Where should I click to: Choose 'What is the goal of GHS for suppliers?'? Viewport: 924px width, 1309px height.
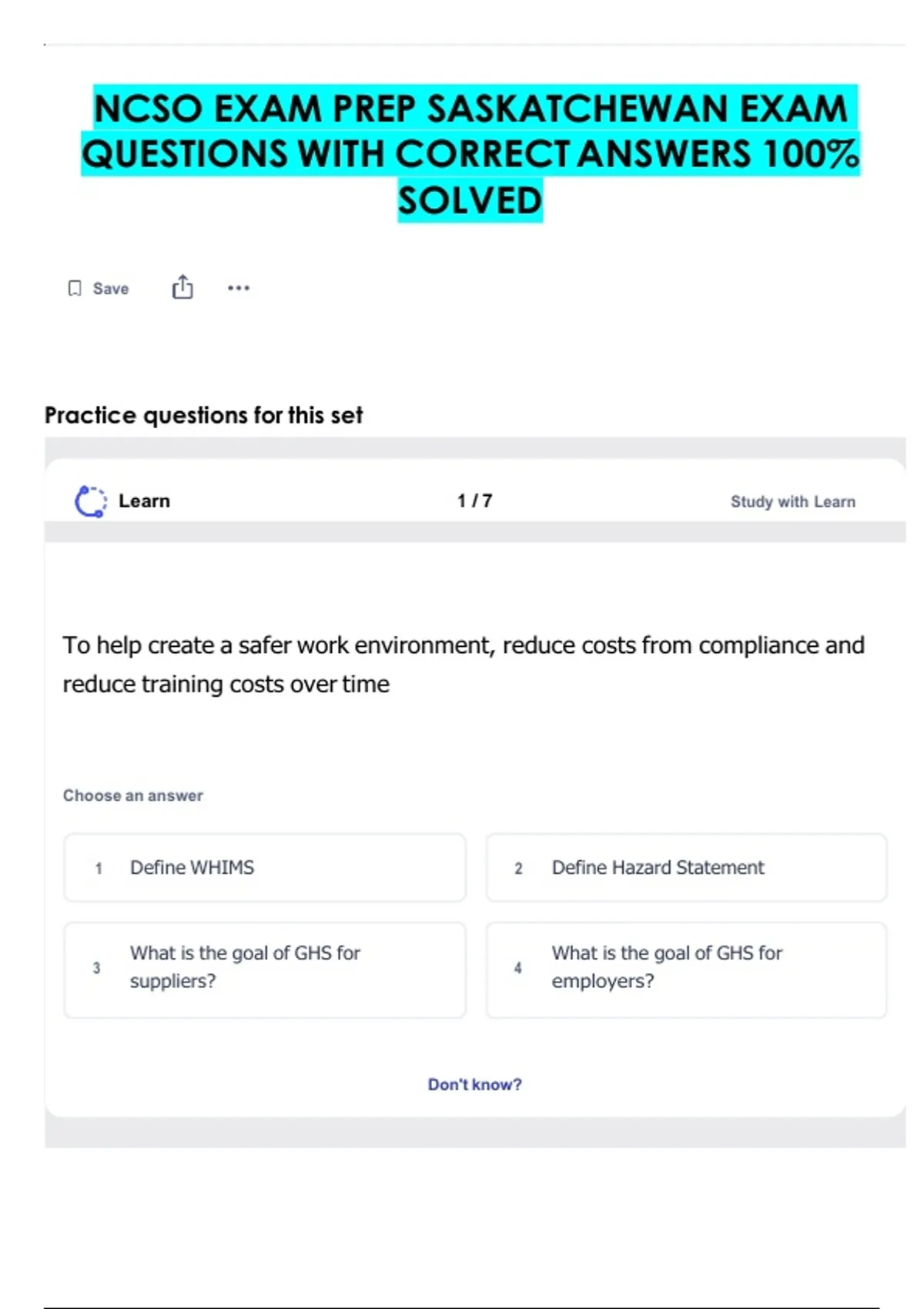click(265, 968)
